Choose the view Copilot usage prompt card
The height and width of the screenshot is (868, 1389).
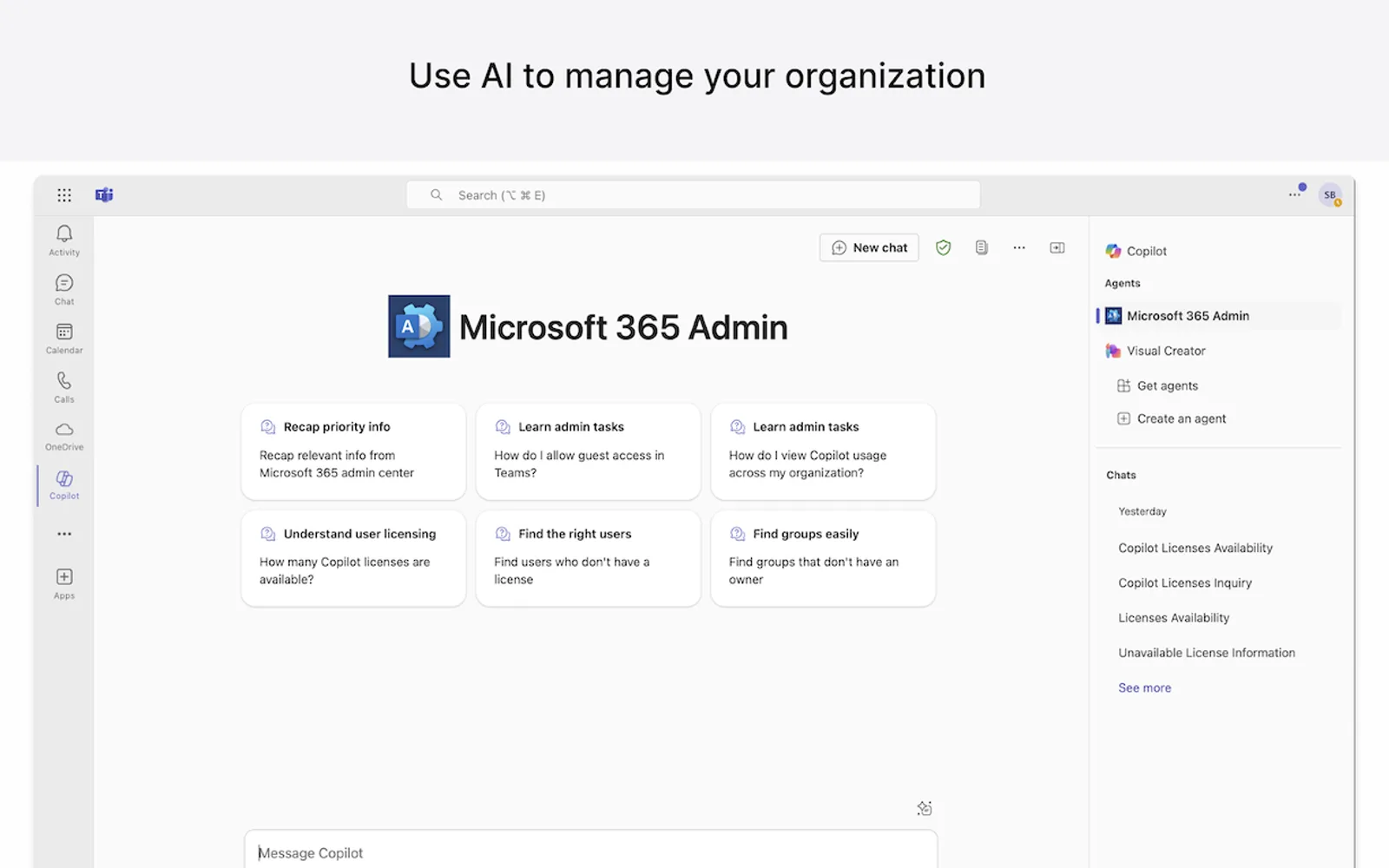pos(823,451)
